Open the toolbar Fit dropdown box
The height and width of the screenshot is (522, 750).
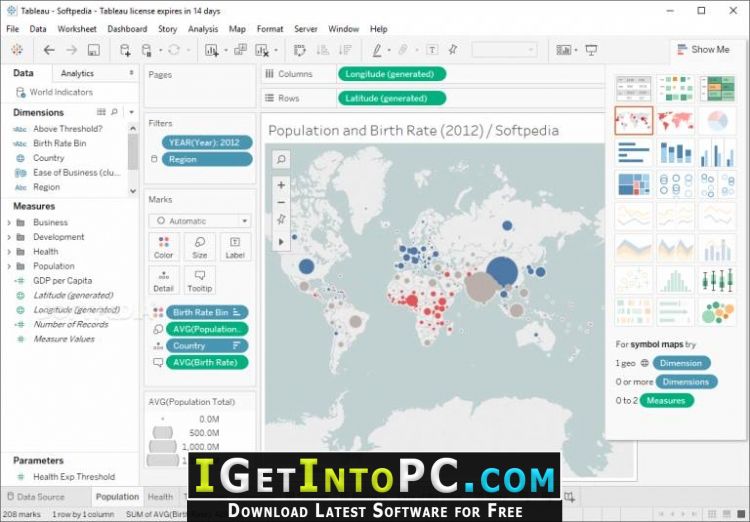[504, 50]
